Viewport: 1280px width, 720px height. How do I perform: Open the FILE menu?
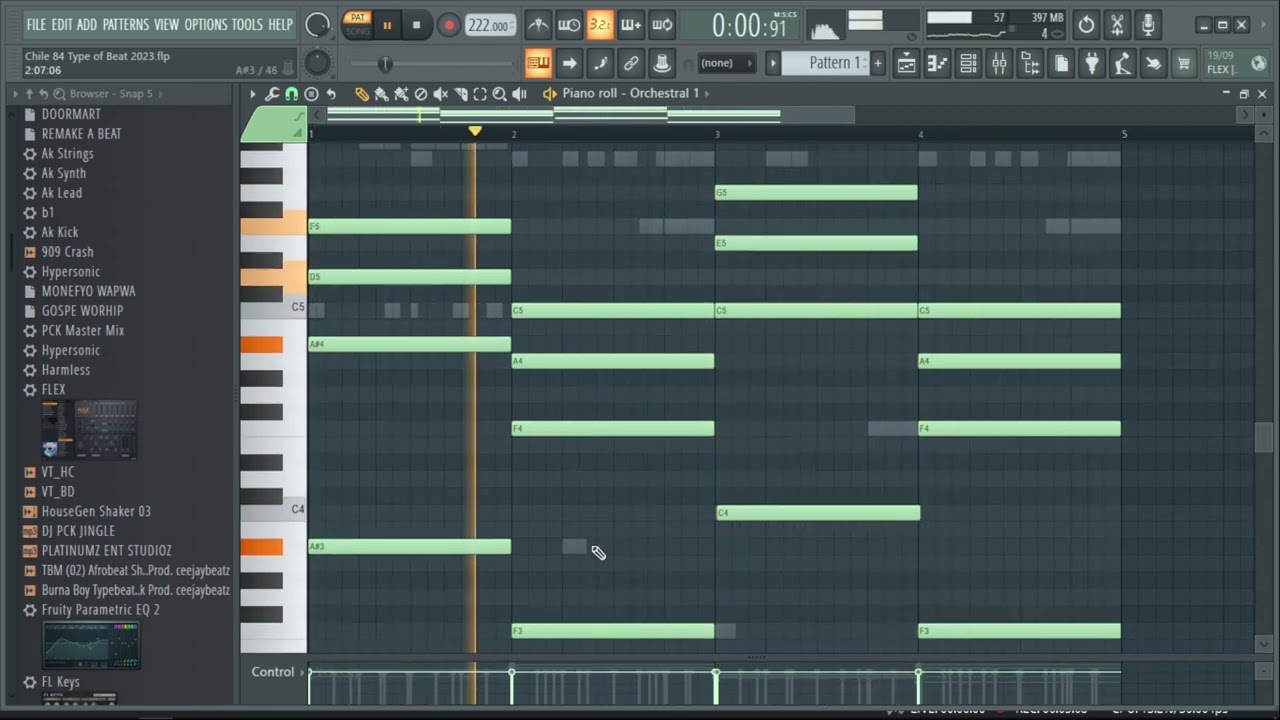(36, 25)
